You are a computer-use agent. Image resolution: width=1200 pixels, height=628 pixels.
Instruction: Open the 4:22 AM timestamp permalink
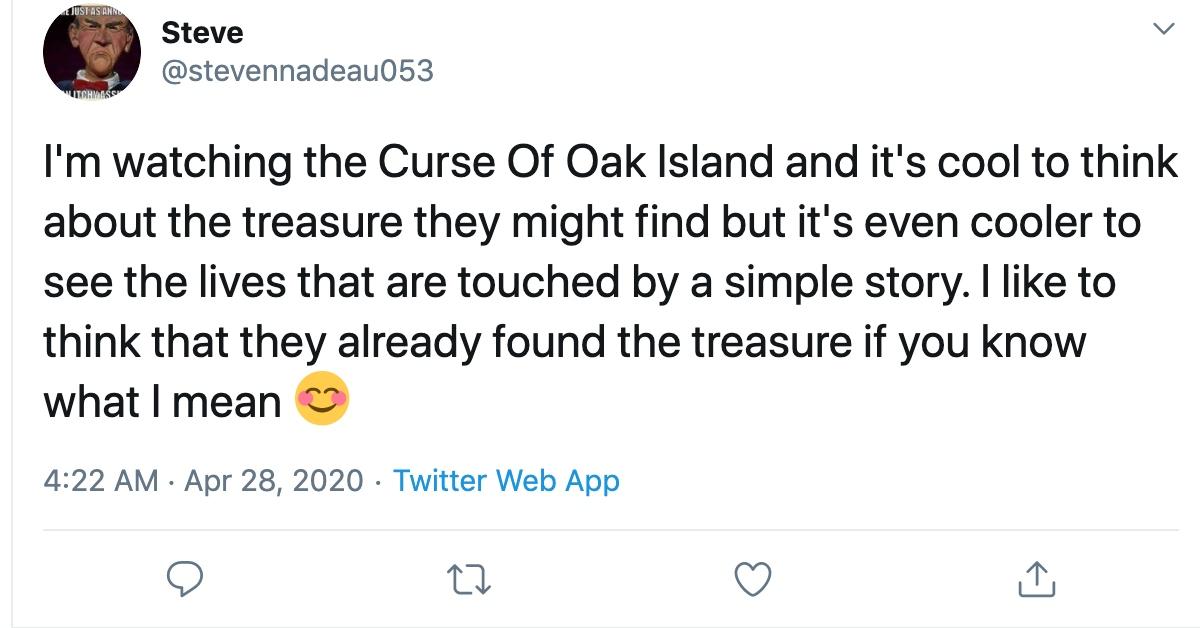(x=101, y=481)
